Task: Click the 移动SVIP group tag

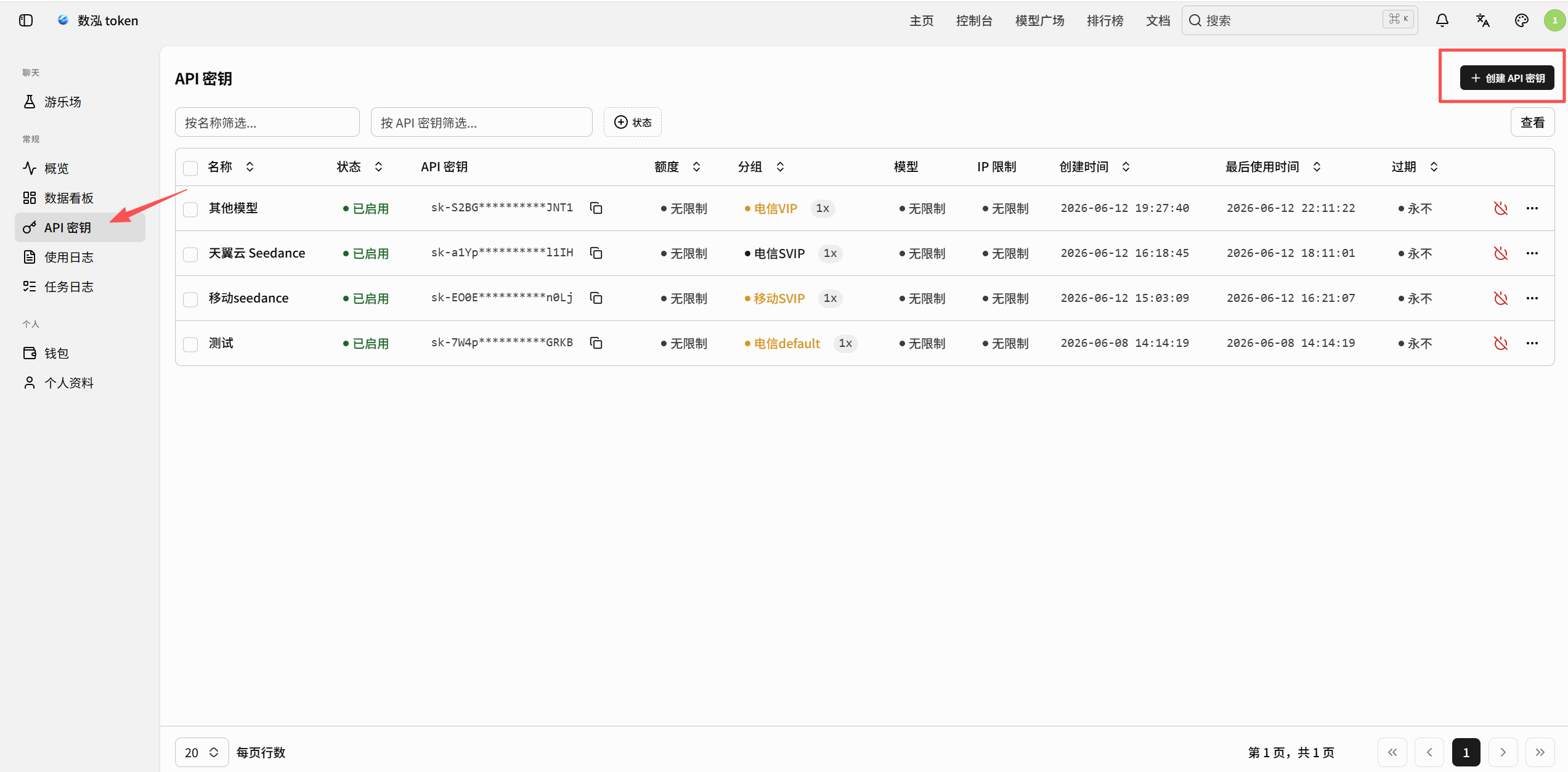Action: pyautogui.click(x=774, y=298)
